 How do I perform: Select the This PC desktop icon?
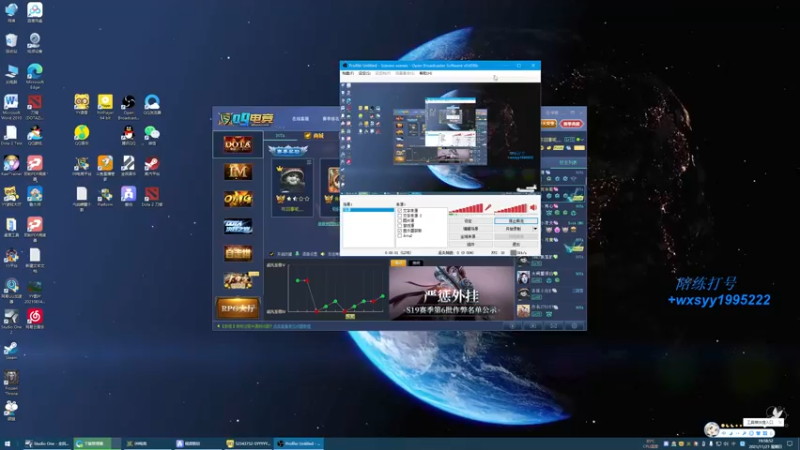[x=11, y=74]
